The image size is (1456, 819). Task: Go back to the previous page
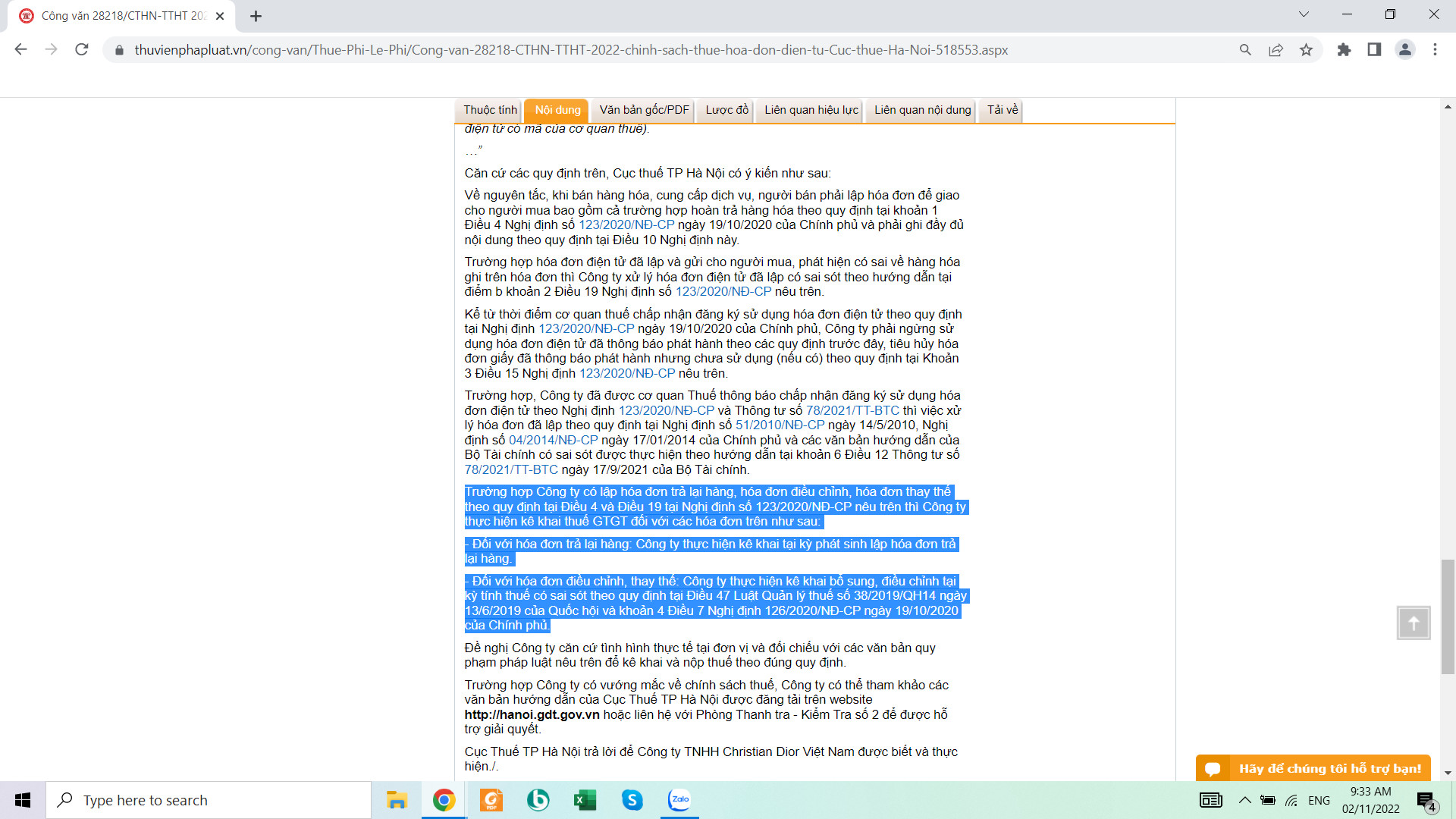(20, 50)
